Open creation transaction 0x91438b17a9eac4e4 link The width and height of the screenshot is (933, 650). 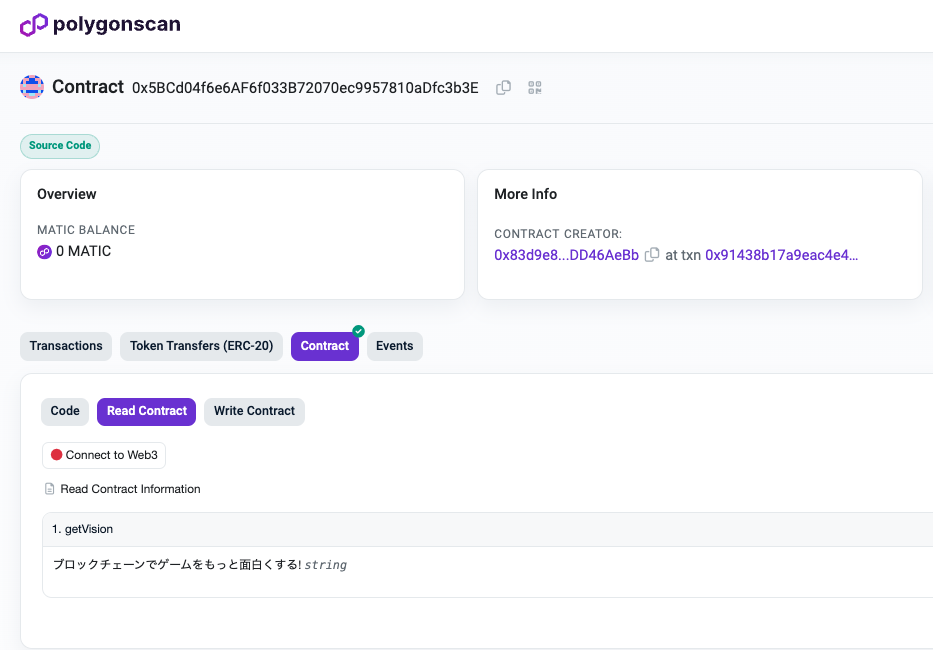coord(781,255)
